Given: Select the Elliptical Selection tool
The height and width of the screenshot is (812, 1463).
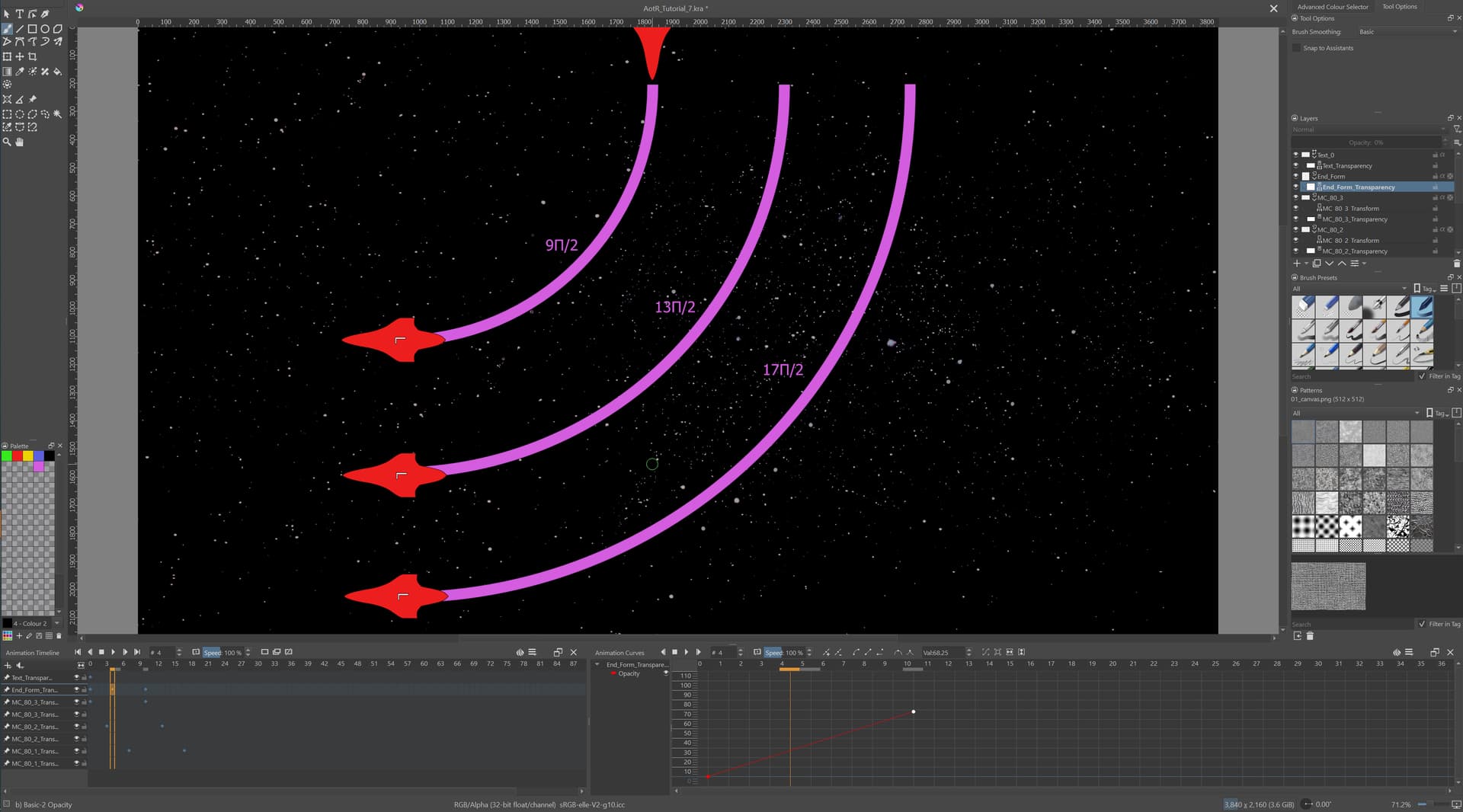Looking at the screenshot, I should [20, 114].
